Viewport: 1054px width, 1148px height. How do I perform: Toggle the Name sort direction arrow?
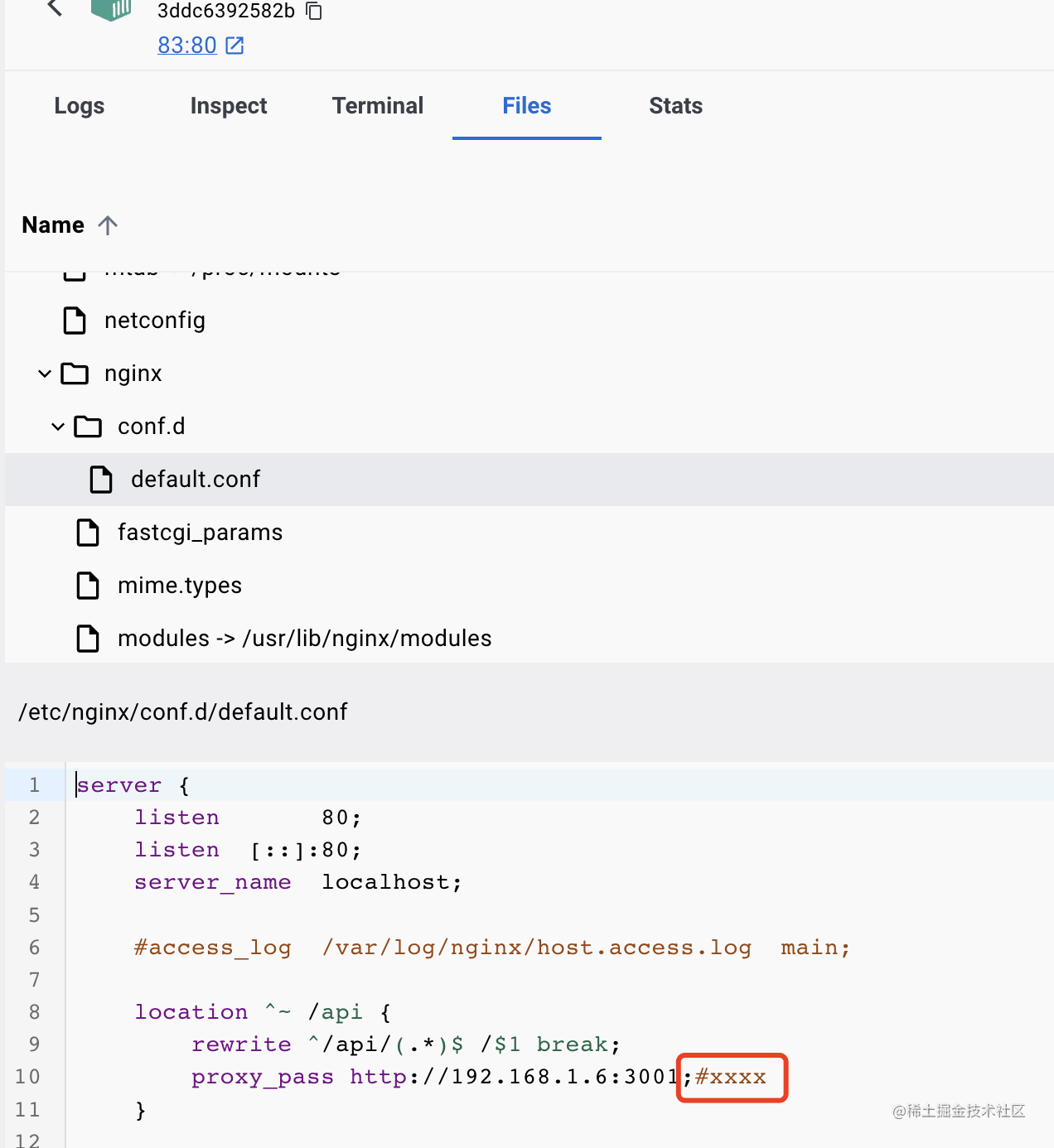(108, 225)
